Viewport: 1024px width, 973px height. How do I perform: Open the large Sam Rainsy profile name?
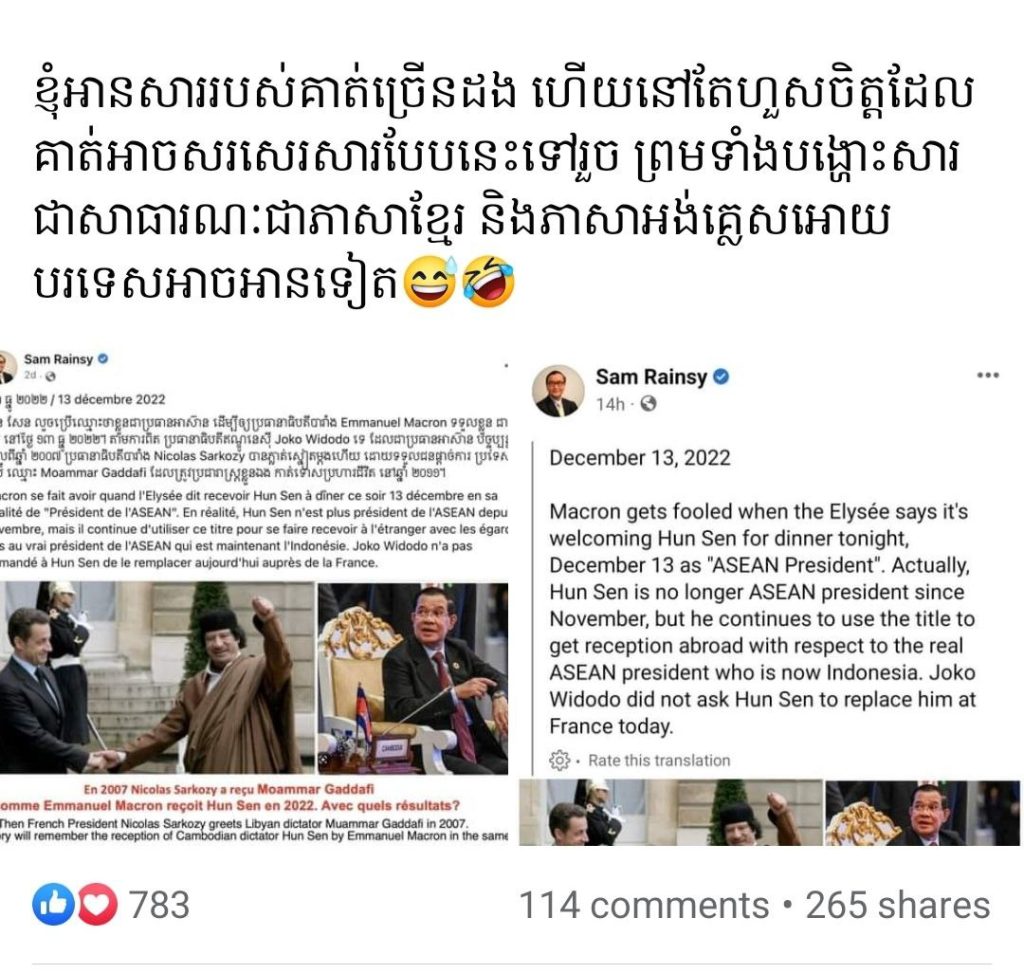(651, 377)
